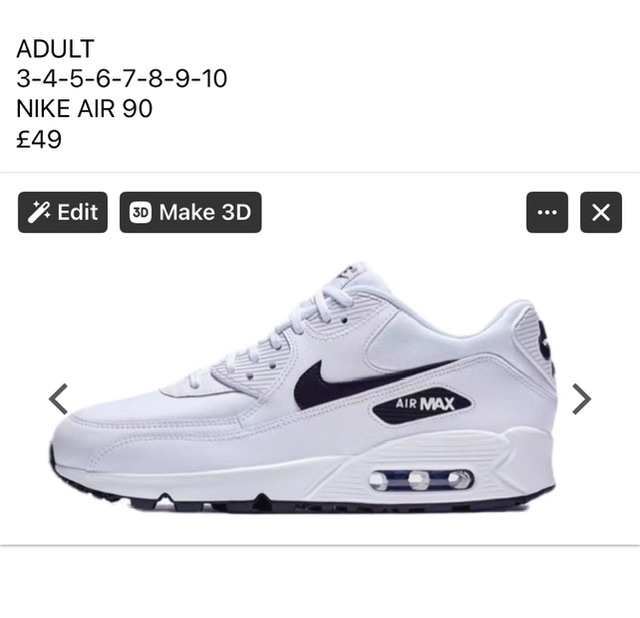640x618 pixels.
Task: Remove the photo with the X button
Action: pyautogui.click(x=601, y=212)
